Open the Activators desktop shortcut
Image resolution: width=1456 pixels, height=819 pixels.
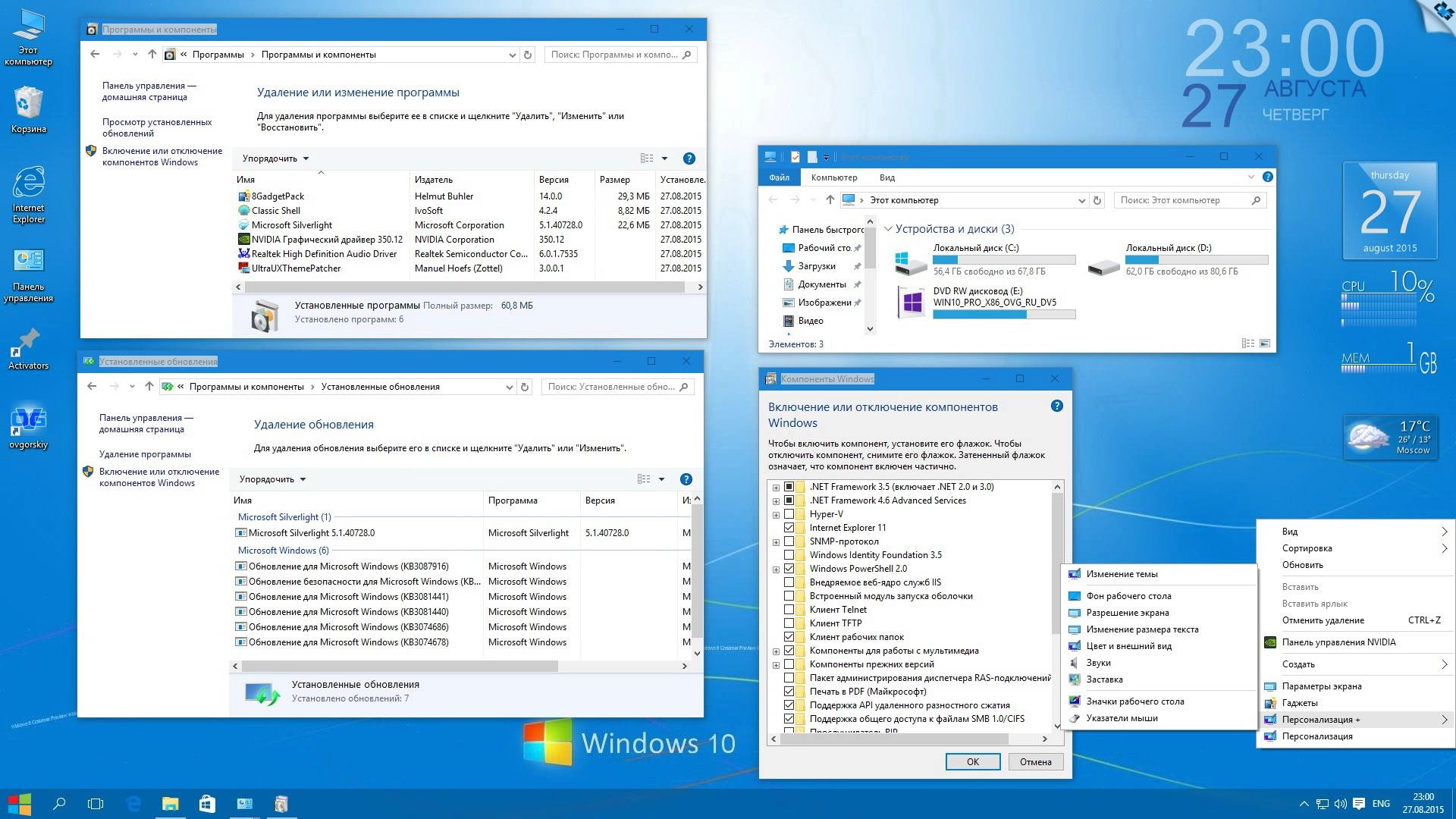[x=28, y=349]
